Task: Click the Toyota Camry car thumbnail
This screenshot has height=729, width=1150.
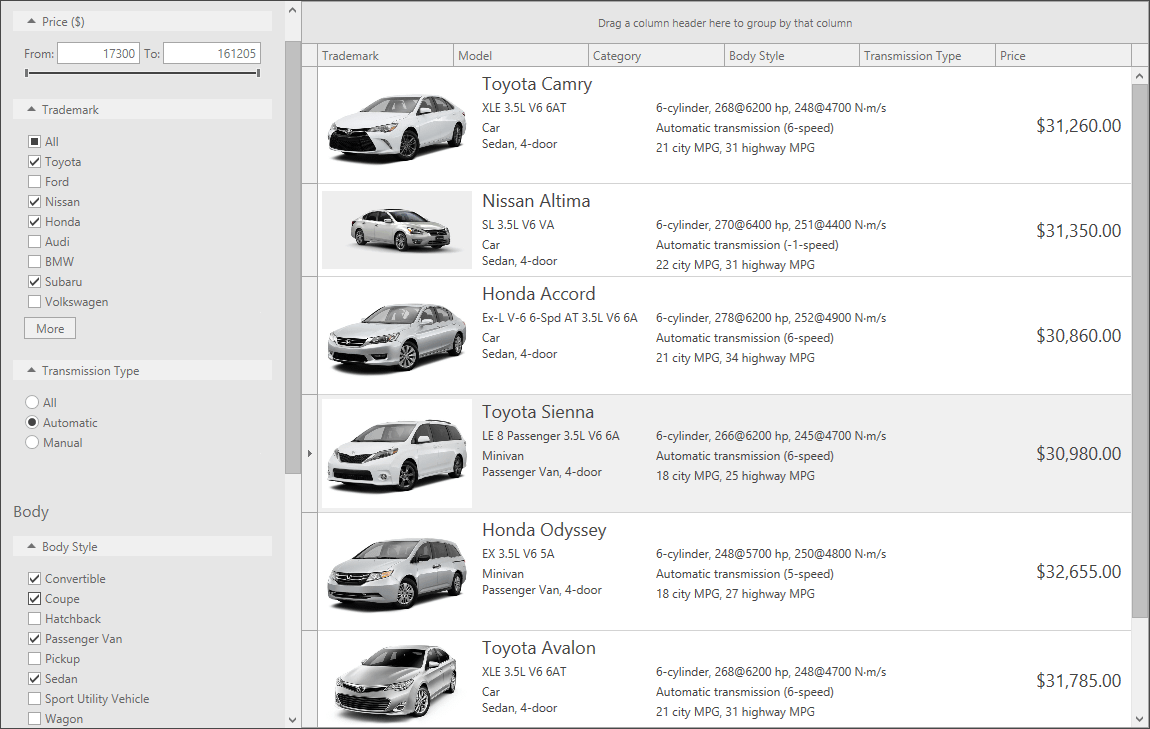Action: click(x=397, y=125)
